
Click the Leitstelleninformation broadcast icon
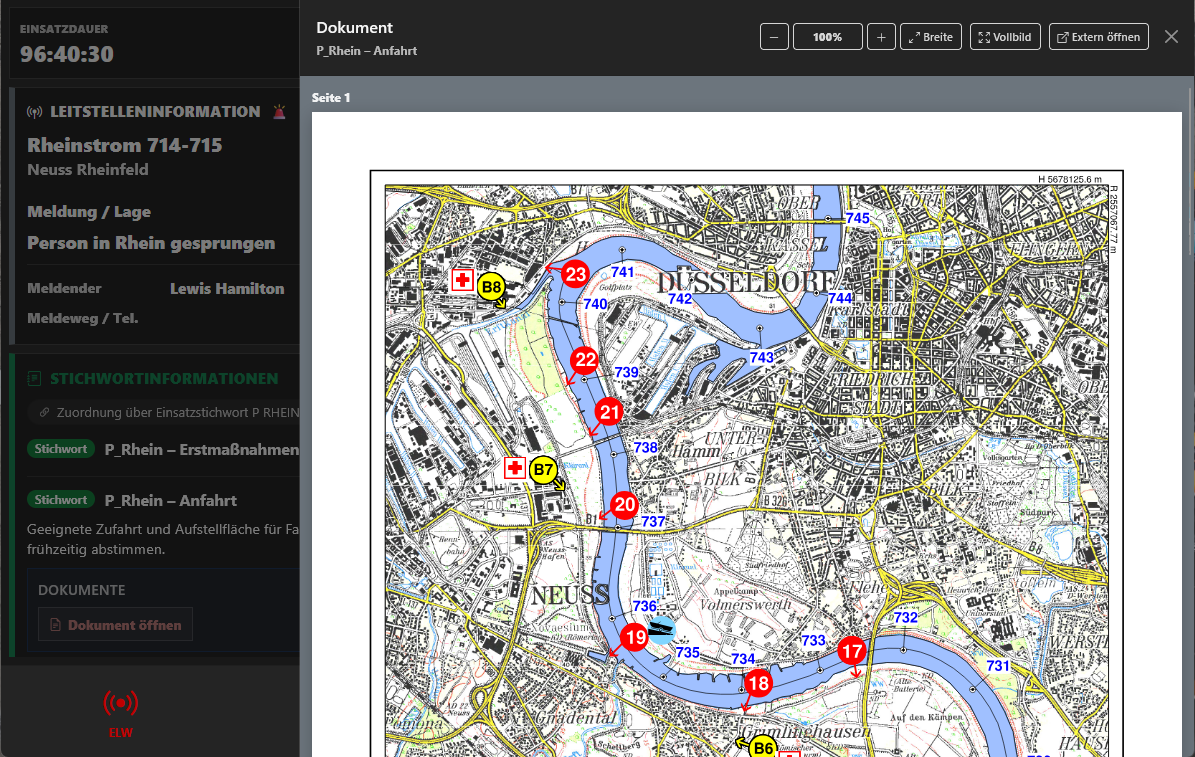tap(35, 112)
